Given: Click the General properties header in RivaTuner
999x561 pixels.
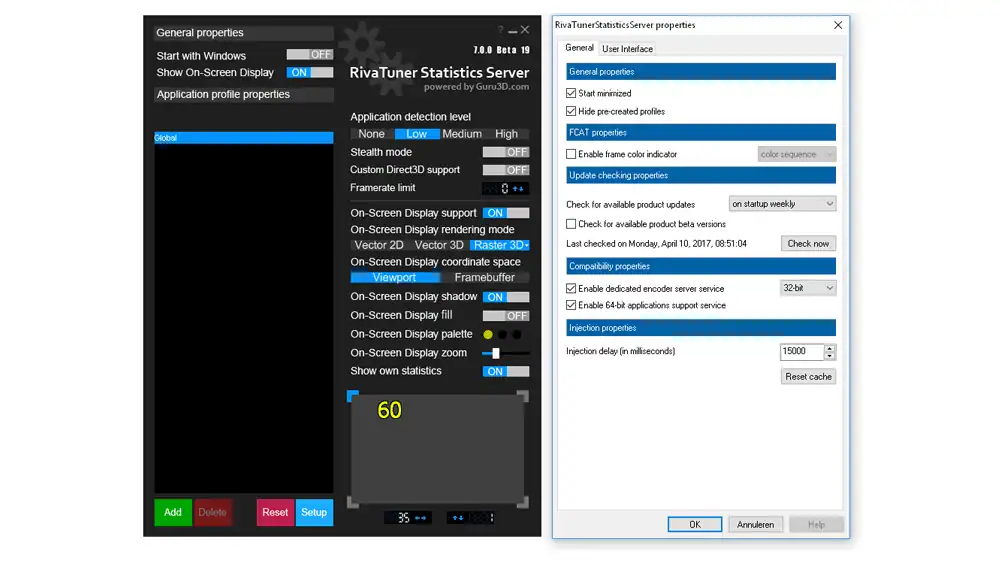Looking at the screenshot, I should click(x=243, y=32).
